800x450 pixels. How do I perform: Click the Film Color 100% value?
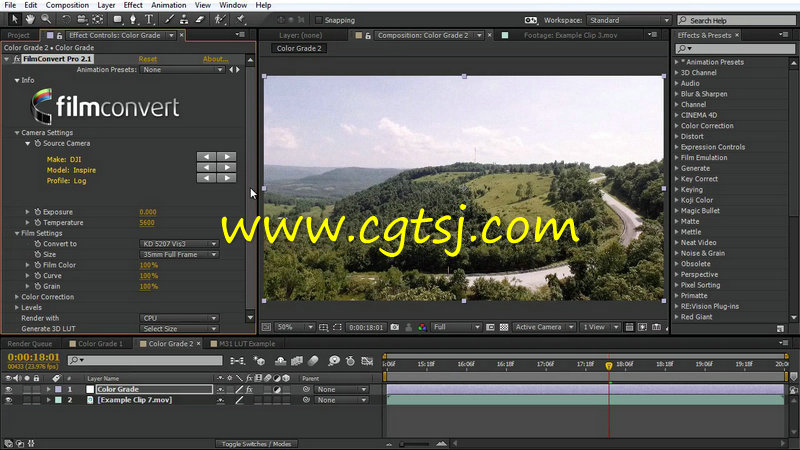click(x=148, y=265)
